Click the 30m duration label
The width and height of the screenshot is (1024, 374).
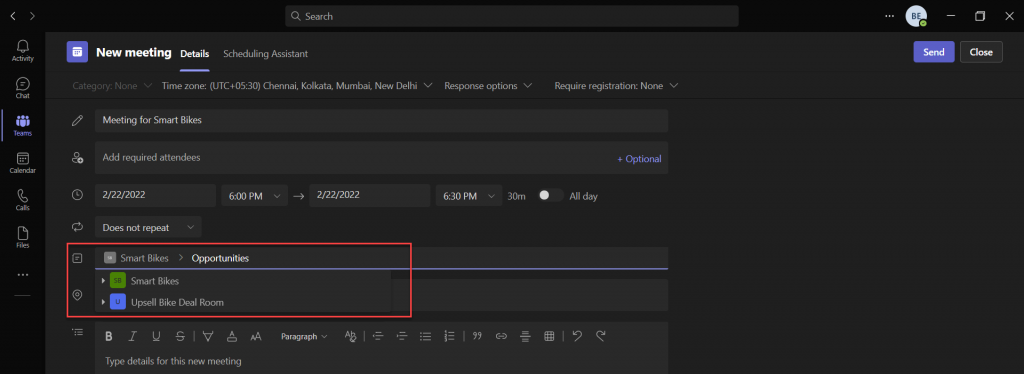point(517,196)
